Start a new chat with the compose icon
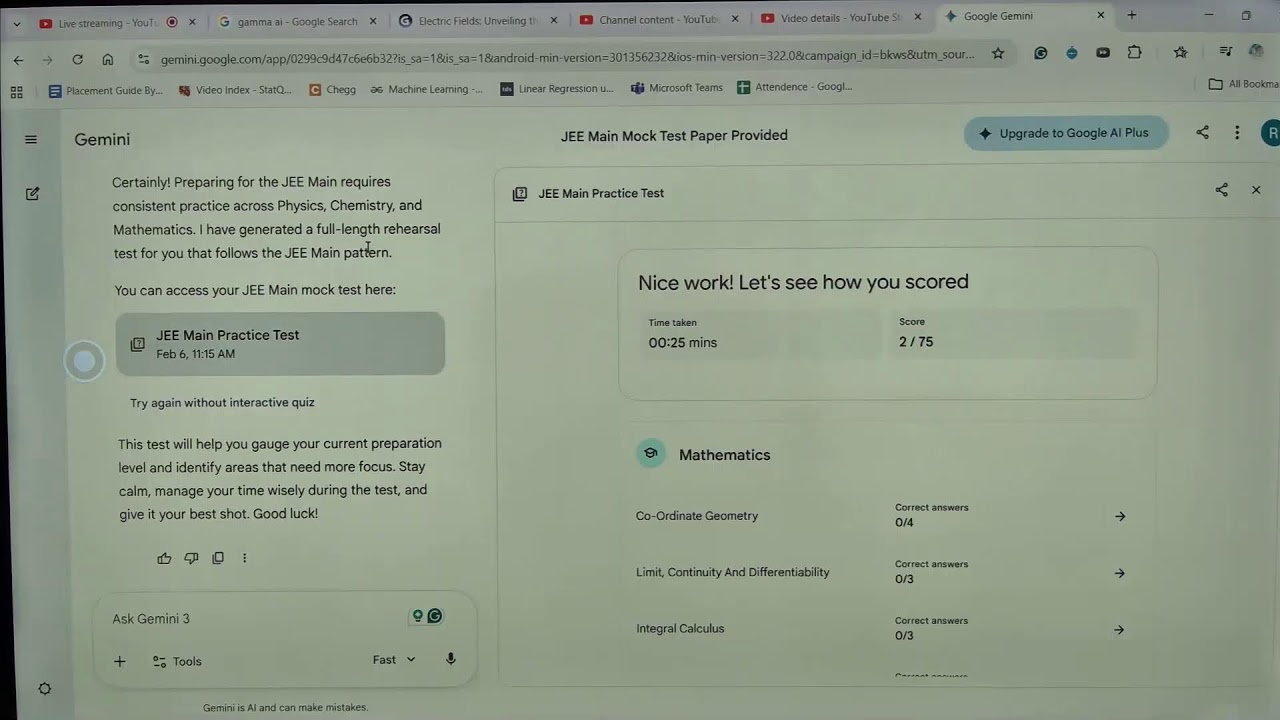Viewport: 1280px width, 720px height. click(x=32, y=194)
